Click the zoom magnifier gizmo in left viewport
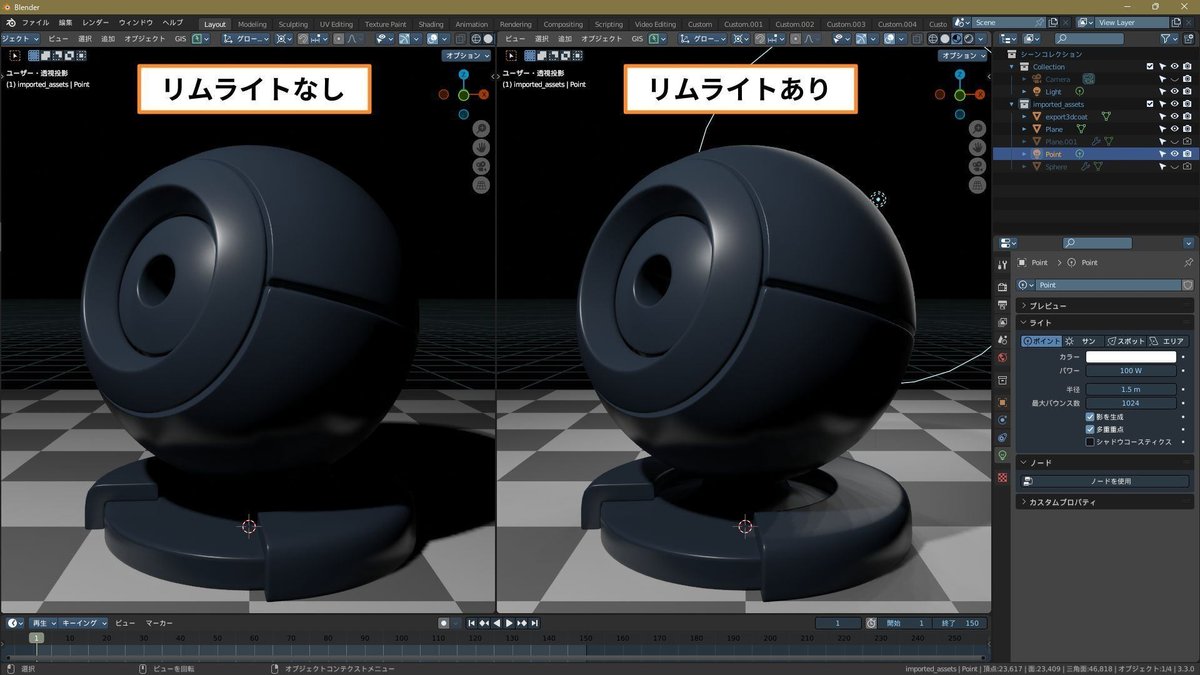 point(481,128)
